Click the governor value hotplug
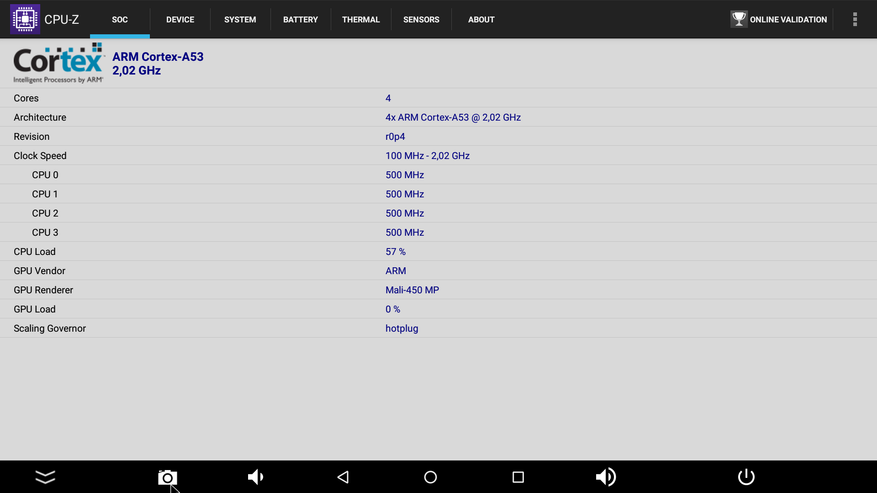Viewport: 877px width, 493px height. (402, 328)
